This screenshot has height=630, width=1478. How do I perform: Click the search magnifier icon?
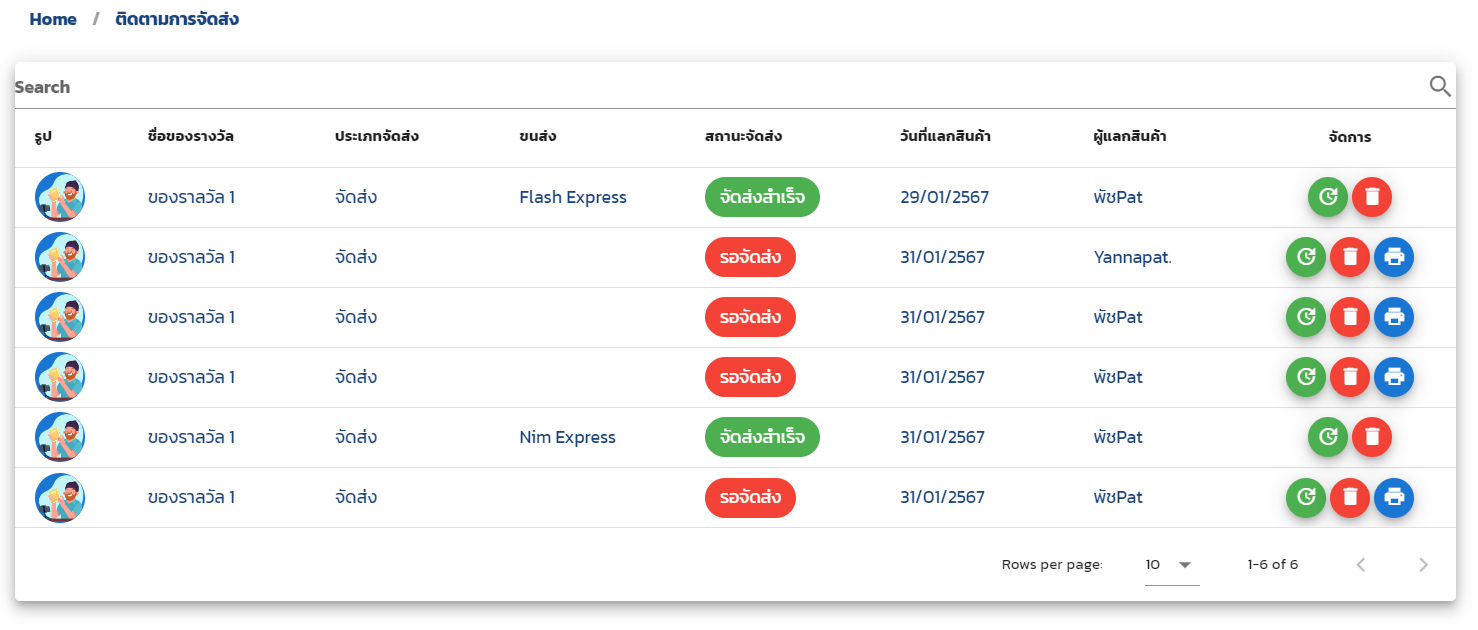(1439, 87)
